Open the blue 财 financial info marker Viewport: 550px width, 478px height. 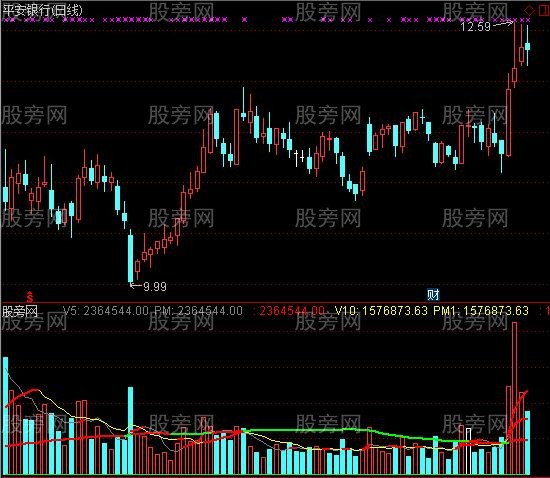click(433, 294)
